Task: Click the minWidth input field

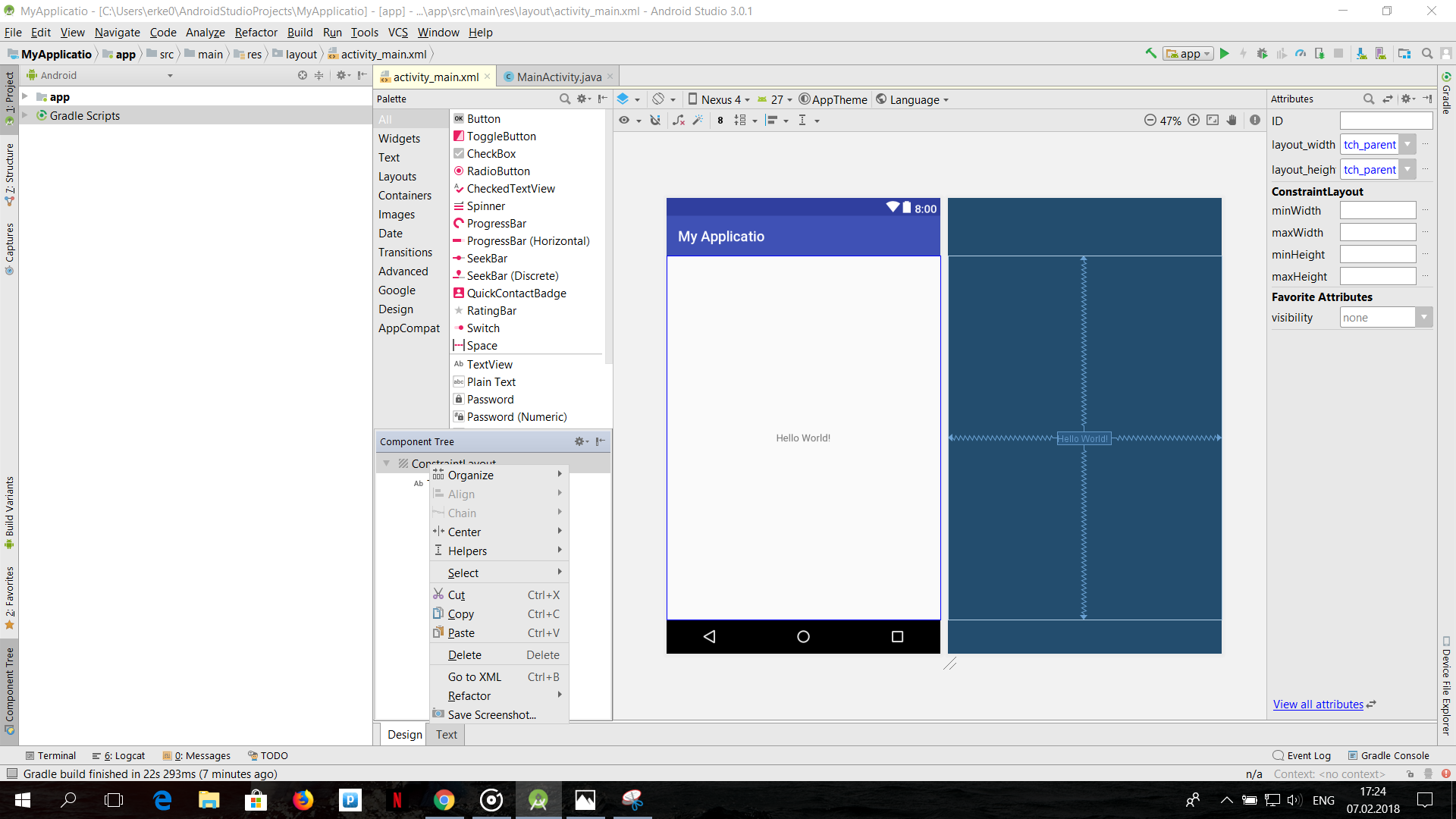Action: click(x=1377, y=210)
